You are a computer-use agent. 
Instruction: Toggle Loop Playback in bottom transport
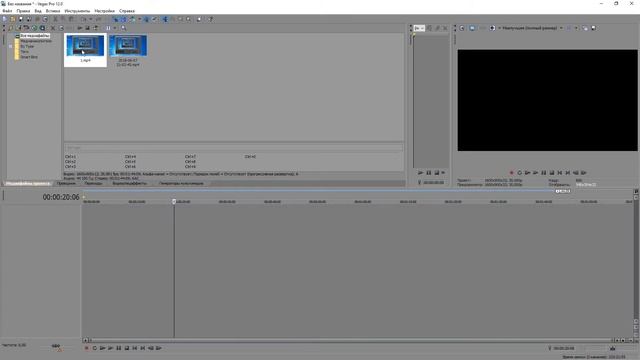pos(95,348)
